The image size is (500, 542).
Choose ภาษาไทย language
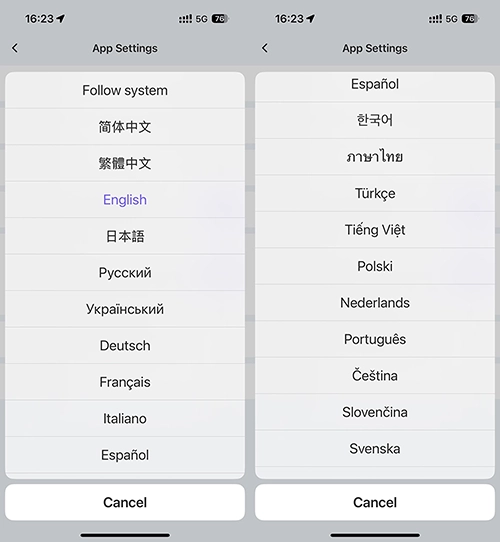pyautogui.click(x=375, y=157)
